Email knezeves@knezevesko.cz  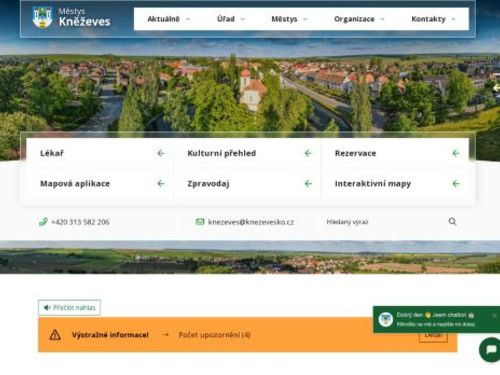tap(251, 222)
